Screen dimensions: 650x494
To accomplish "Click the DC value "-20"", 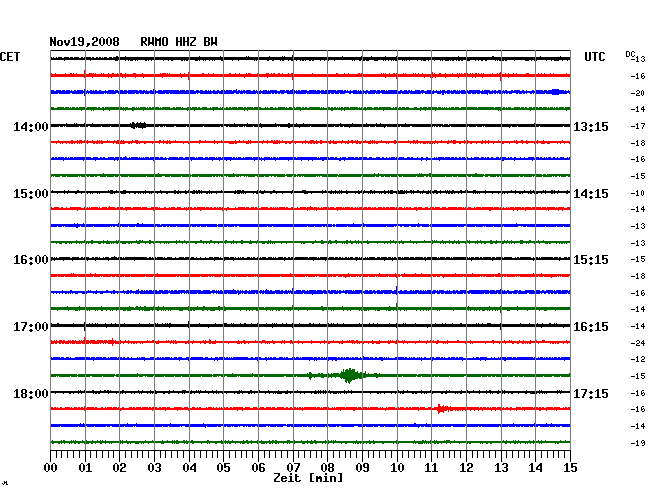I will (x=638, y=93).
